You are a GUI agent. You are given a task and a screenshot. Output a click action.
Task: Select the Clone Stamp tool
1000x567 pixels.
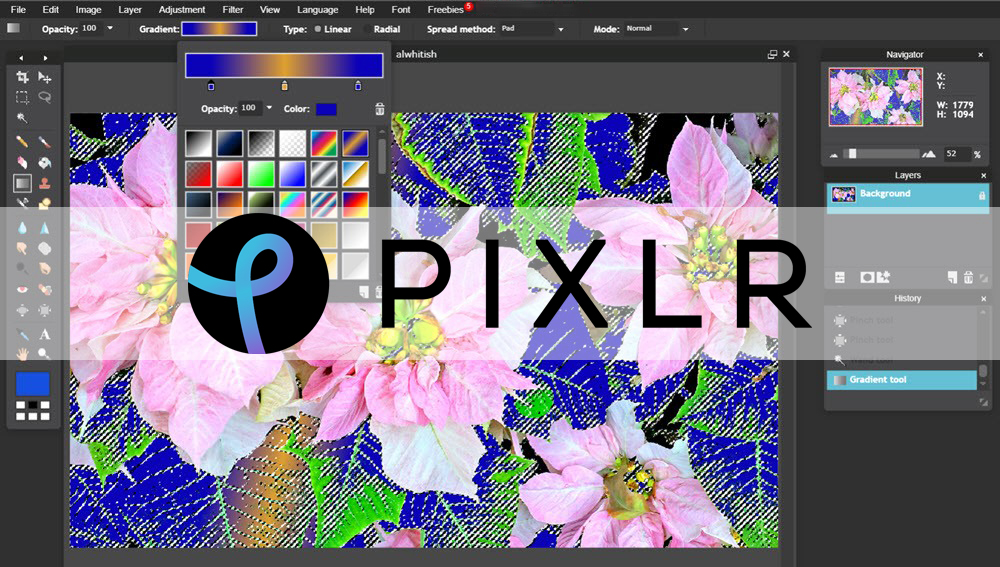click(44, 184)
